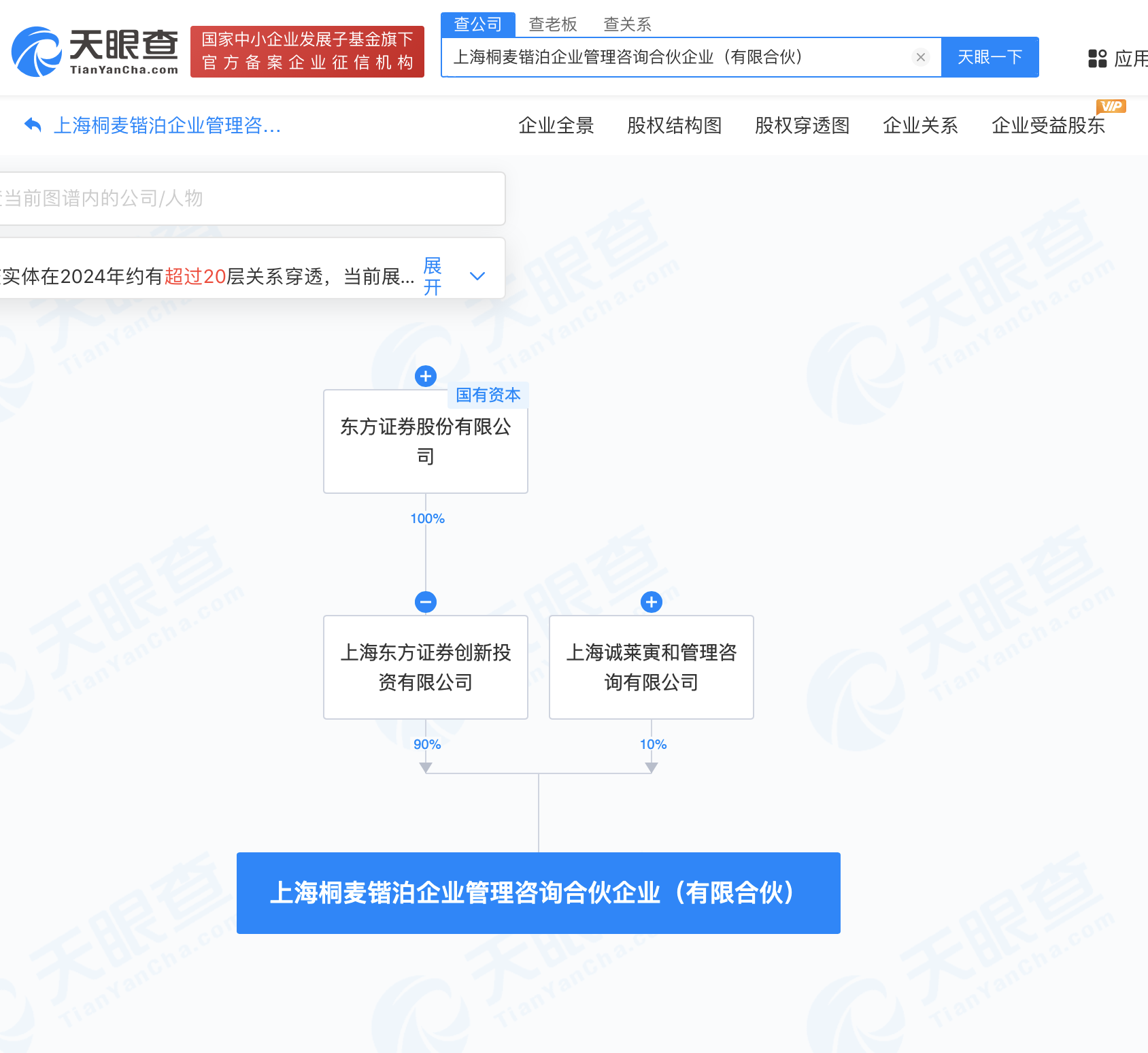Image resolution: width=1148 pixels, height=1053 pixels.
Task: Select the 查关系 tab
Action: click(628, 24)
